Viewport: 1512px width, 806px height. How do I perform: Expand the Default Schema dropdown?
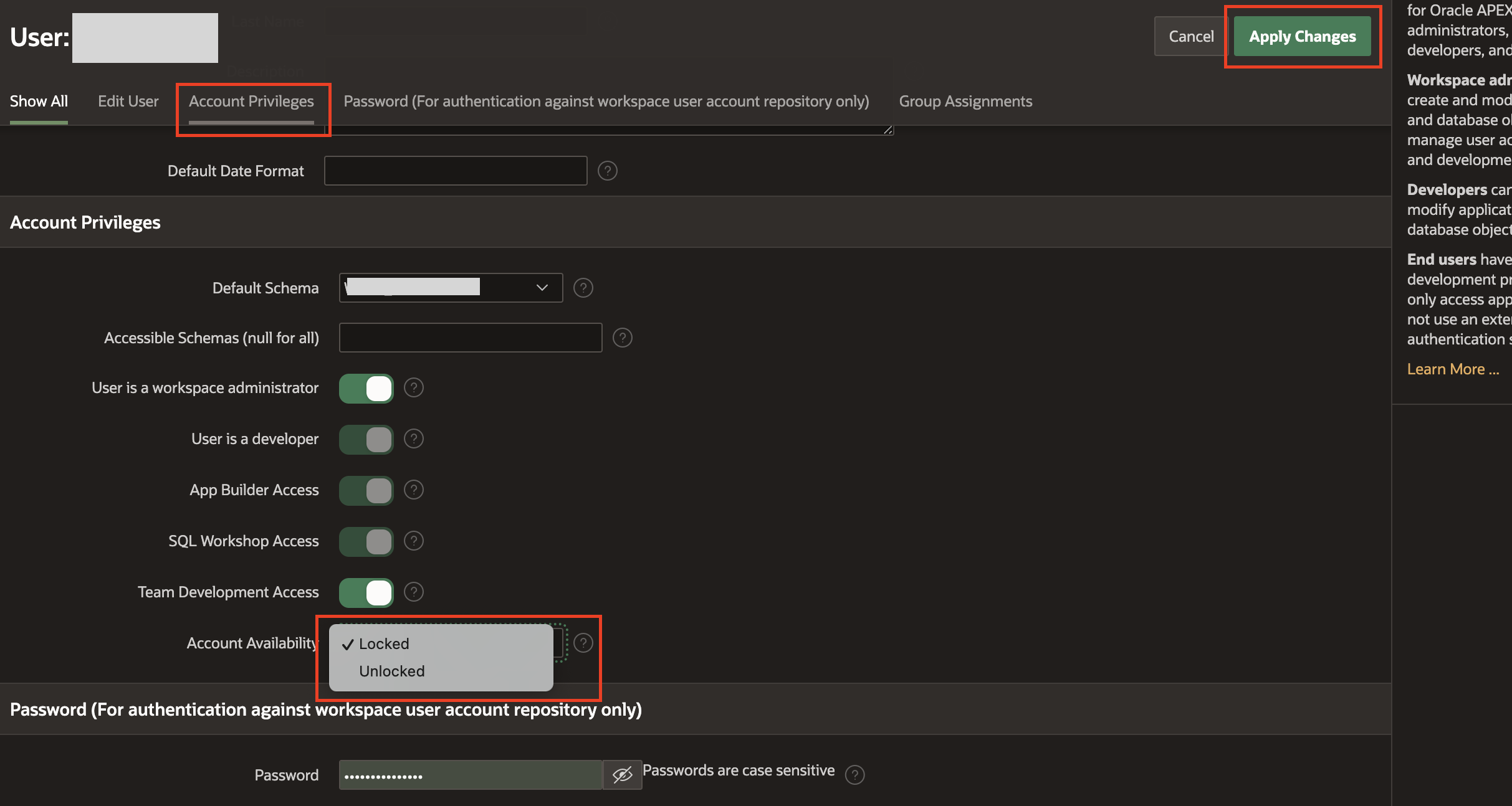(x=451, y=288)
